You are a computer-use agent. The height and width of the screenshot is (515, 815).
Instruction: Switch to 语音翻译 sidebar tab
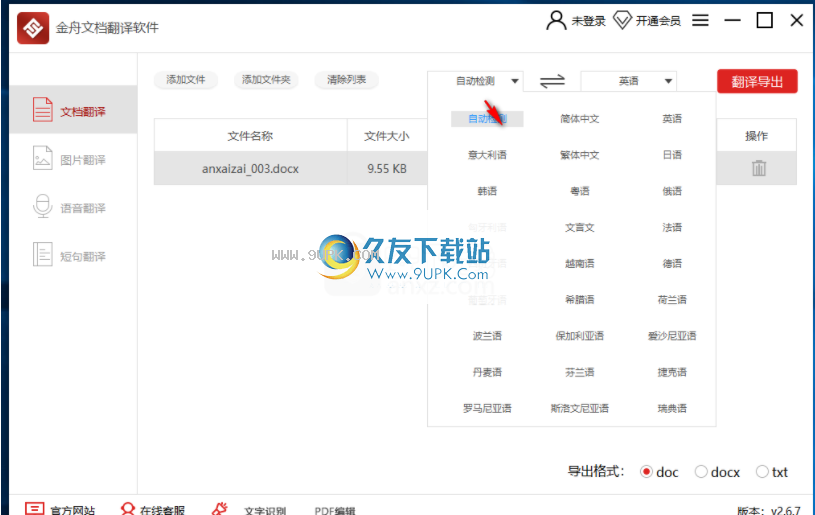click(x=73, y=206)
